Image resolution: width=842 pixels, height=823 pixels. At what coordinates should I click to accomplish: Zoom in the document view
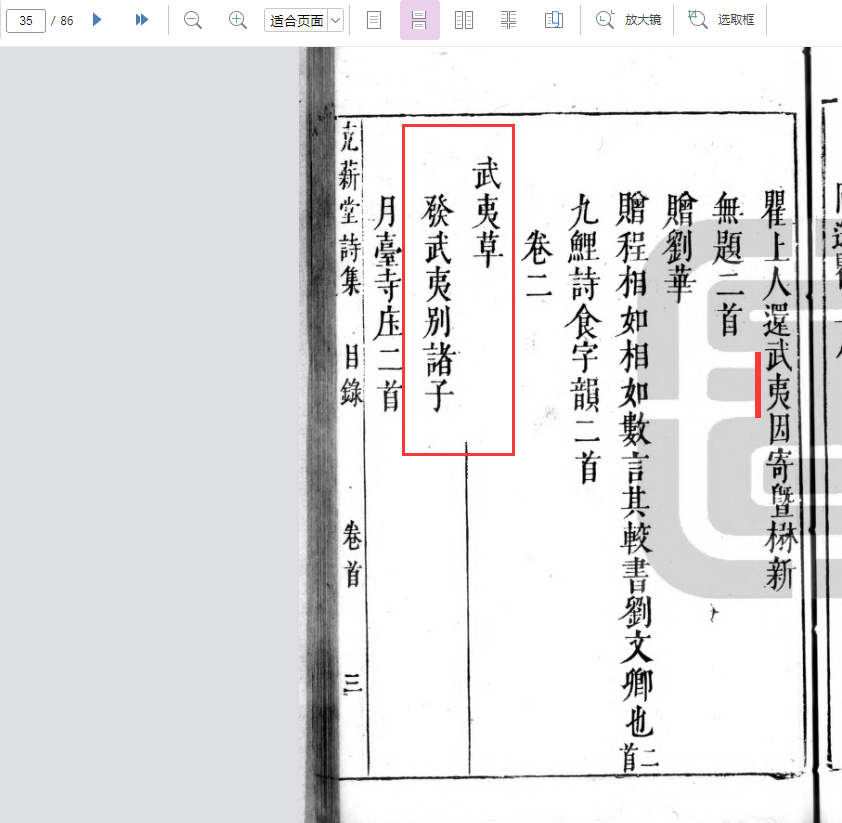pos(238,20)
